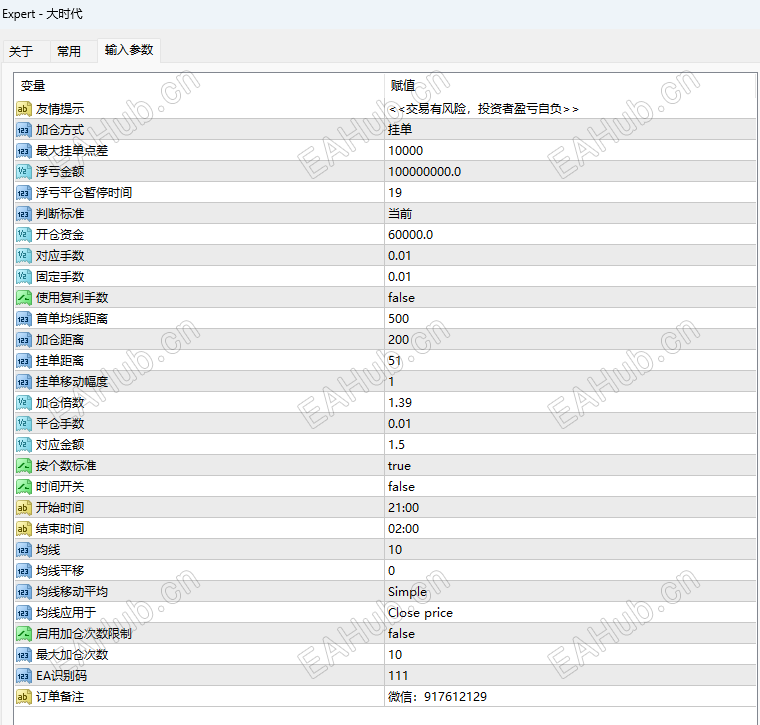Viewport: 760px width, 725px height.
Task: Click the integer icon beside 挂单移动幅度
Action: 24,381
